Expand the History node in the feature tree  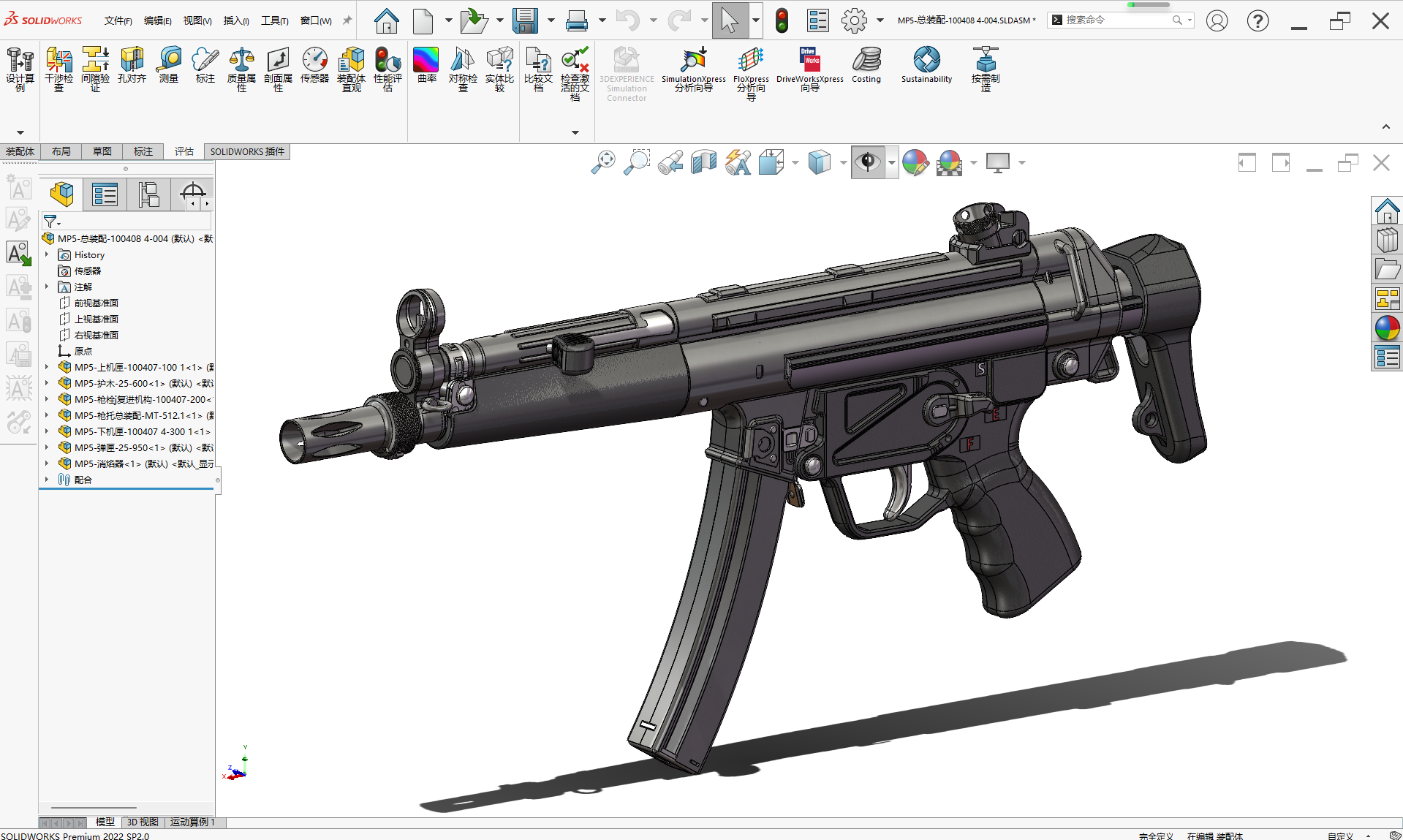click(48, 254)
